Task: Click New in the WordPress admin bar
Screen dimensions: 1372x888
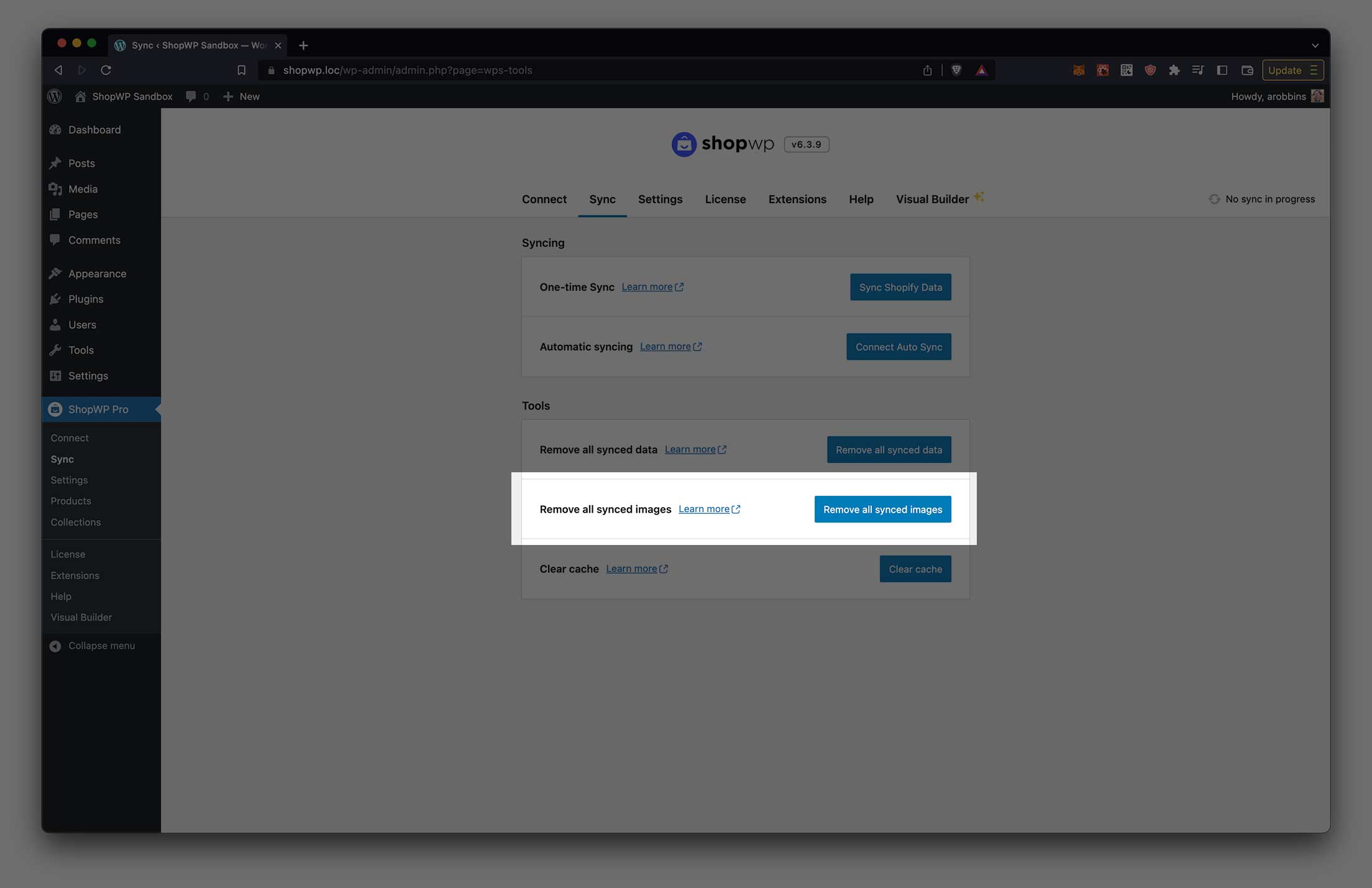Action: pos(241,96)
